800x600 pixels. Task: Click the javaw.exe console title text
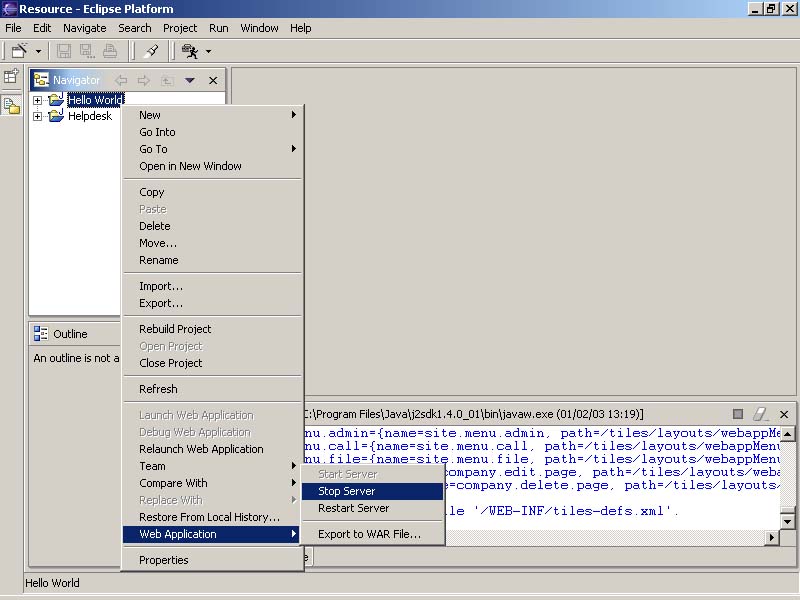pos(474,414)
